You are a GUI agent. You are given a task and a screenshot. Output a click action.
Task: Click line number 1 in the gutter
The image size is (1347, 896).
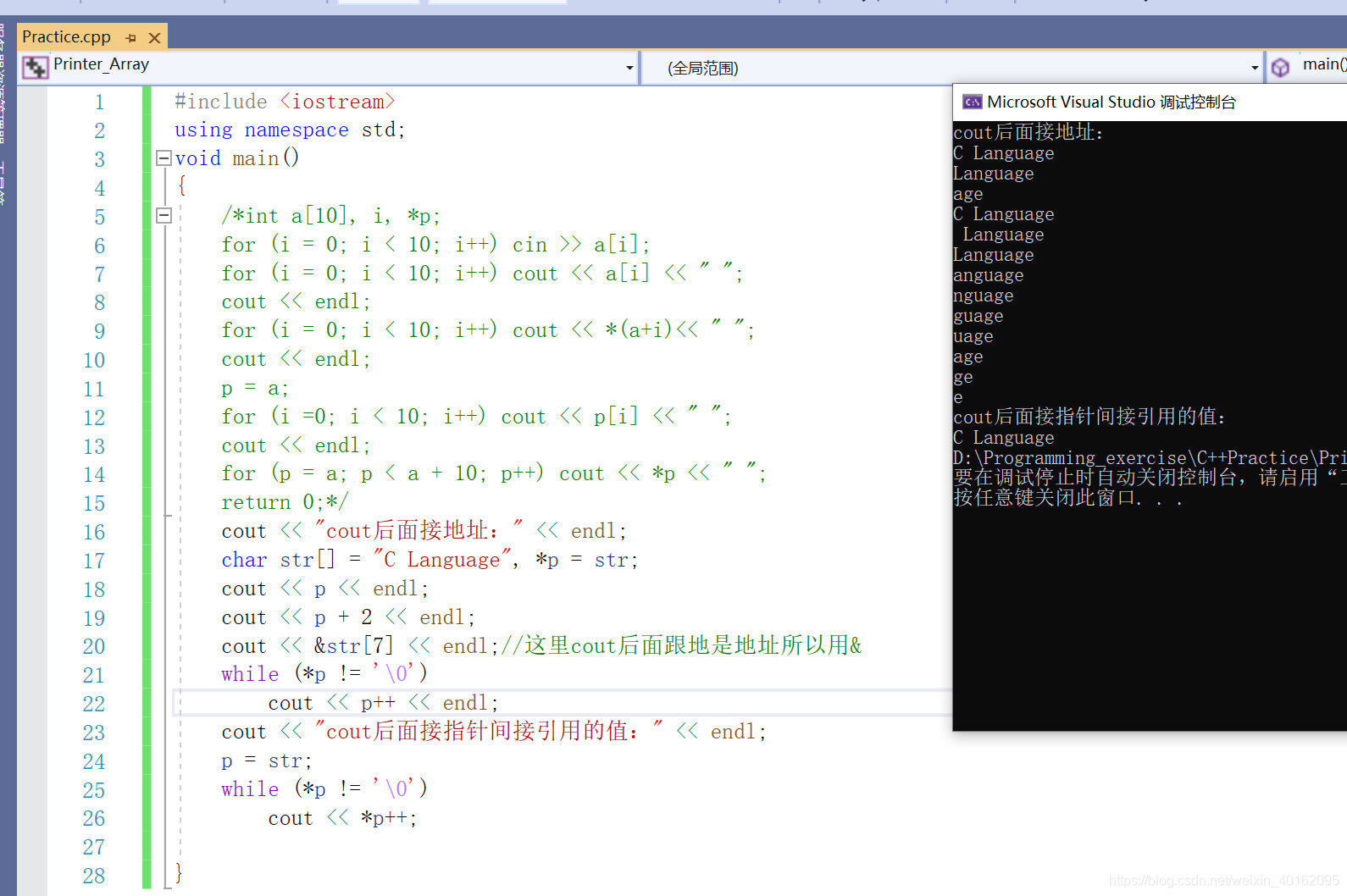pyautogui.click(x=99, y=102)
